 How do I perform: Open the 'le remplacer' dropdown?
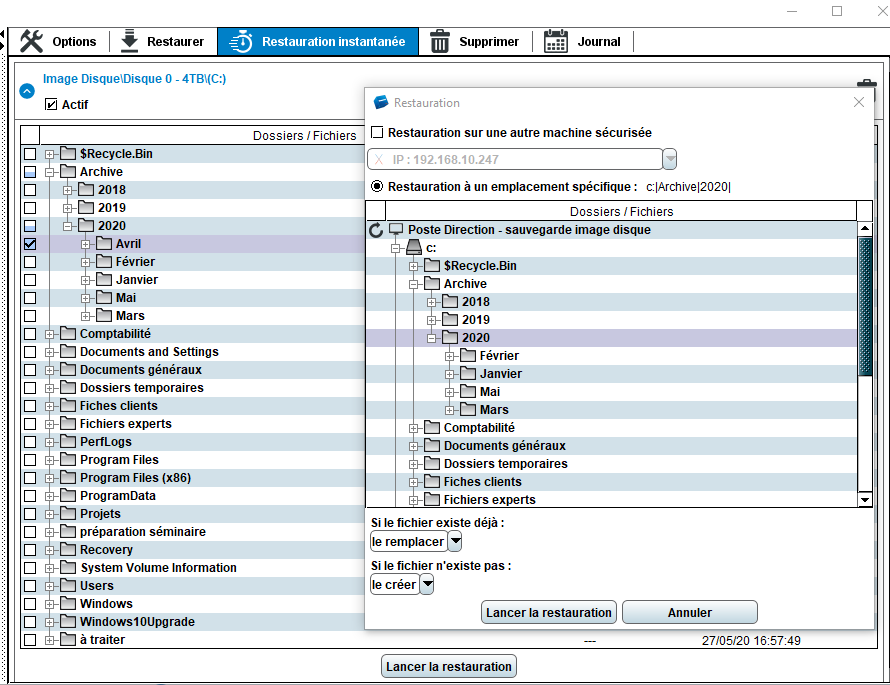coord(455,541)
